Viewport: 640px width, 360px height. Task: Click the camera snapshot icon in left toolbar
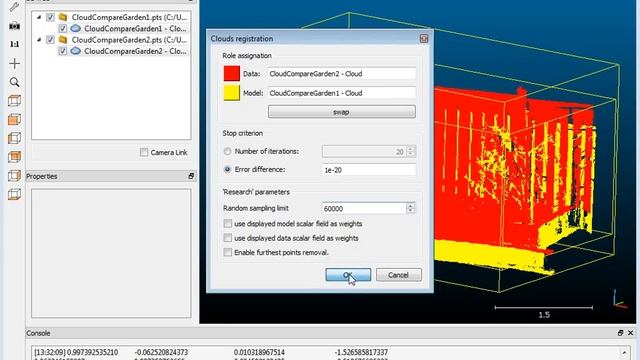point(14,26)
